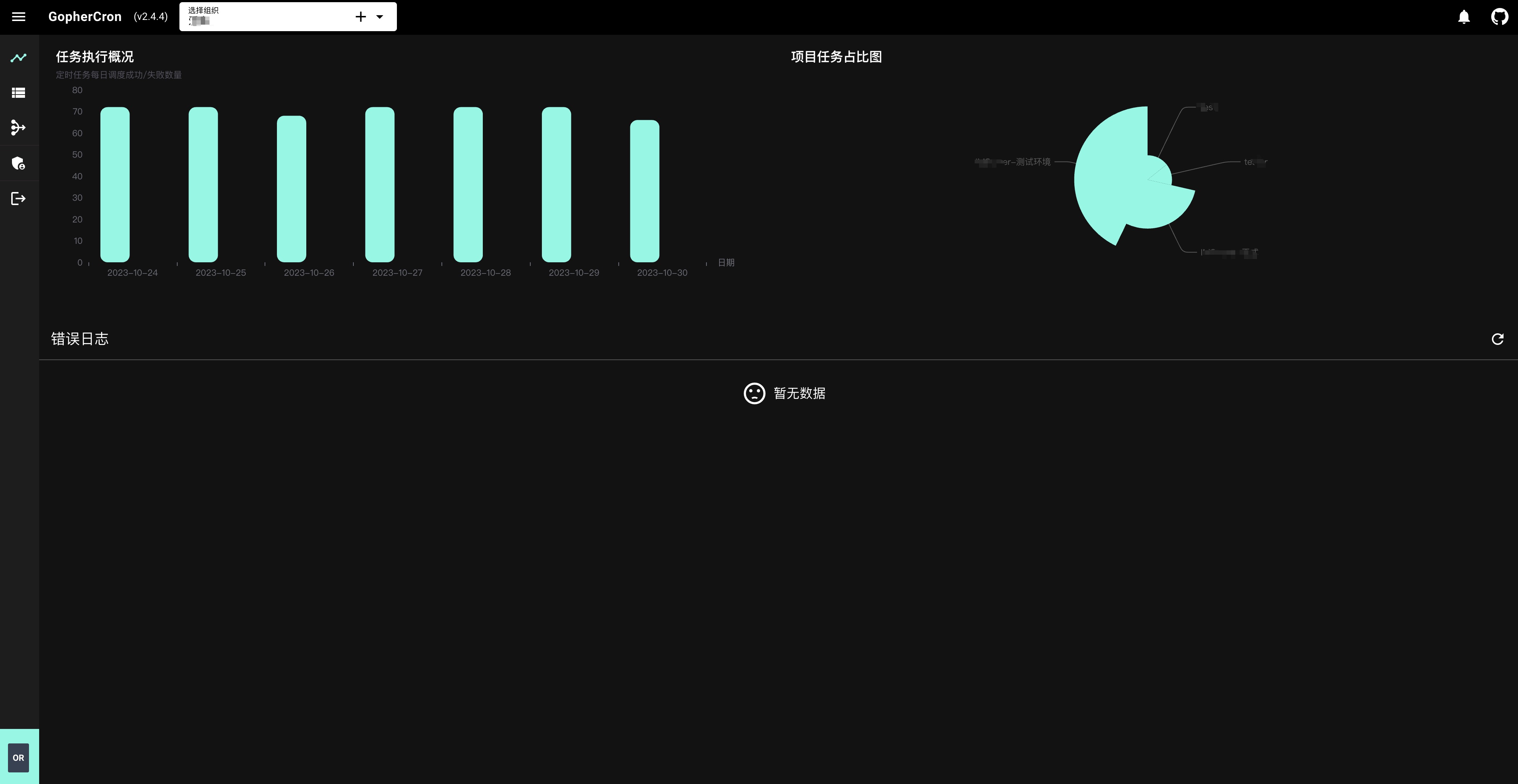
Task: Click the GopherCron title
Action: pyautogui.click(x=85, y=17)
